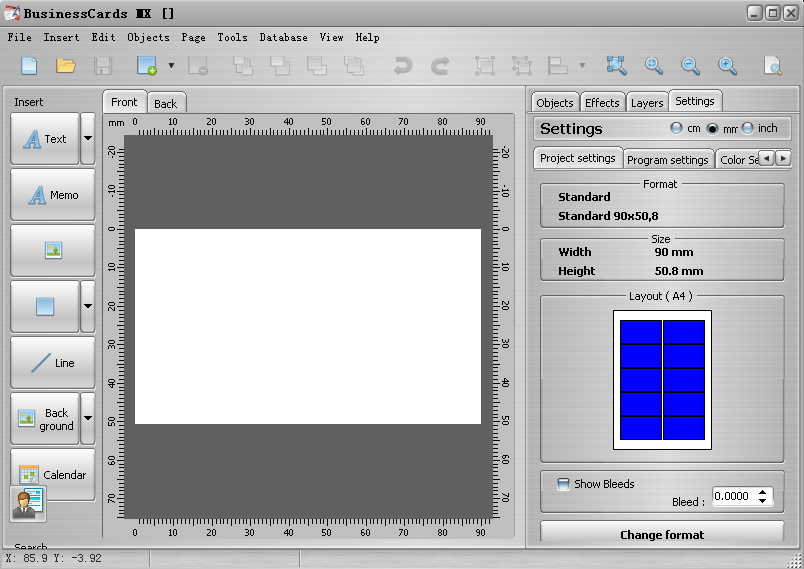Enable the Show Bleeds checkbox
The width and height of the screenshot is (804, 569).
[x=564, y=484]
